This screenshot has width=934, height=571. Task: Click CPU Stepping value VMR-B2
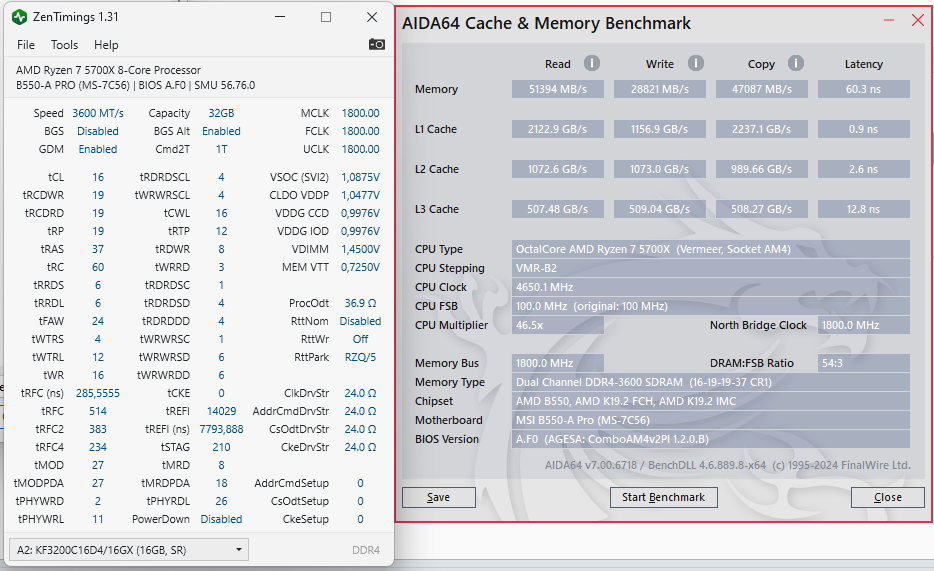coord(711,268)
